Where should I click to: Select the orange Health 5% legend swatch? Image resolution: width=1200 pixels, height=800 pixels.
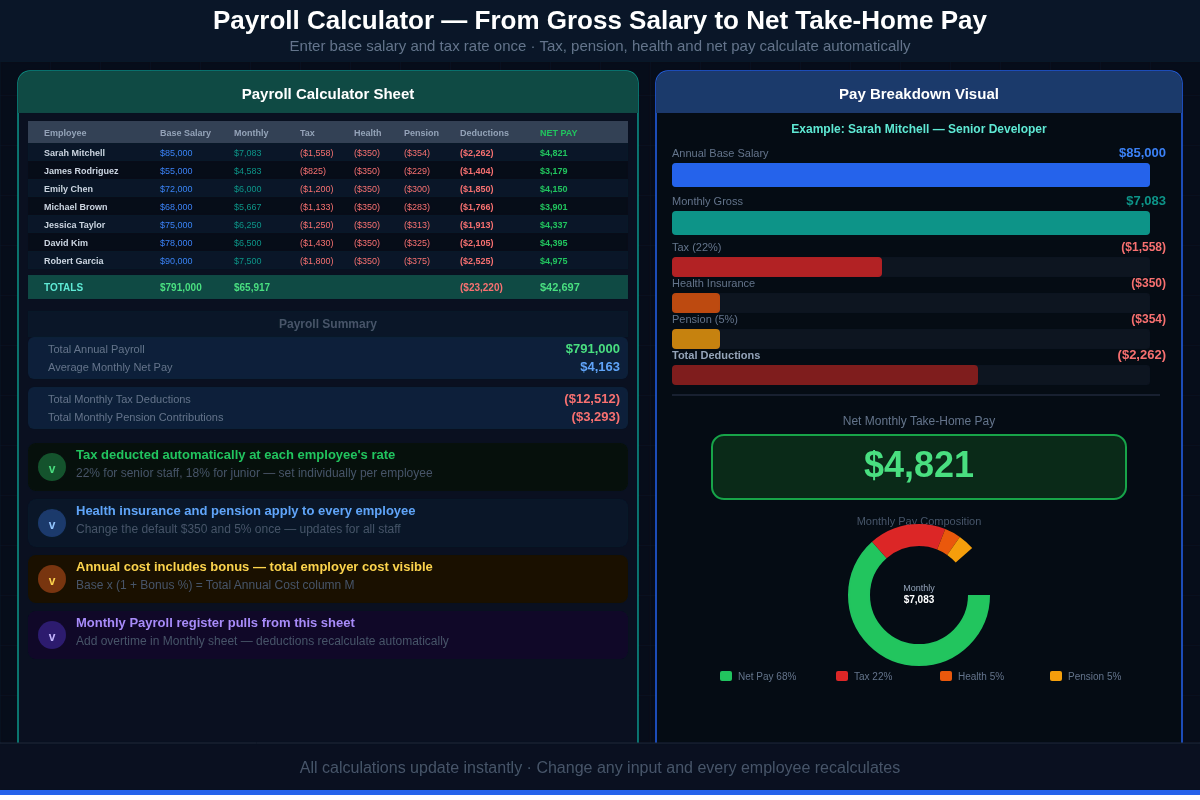946,676
